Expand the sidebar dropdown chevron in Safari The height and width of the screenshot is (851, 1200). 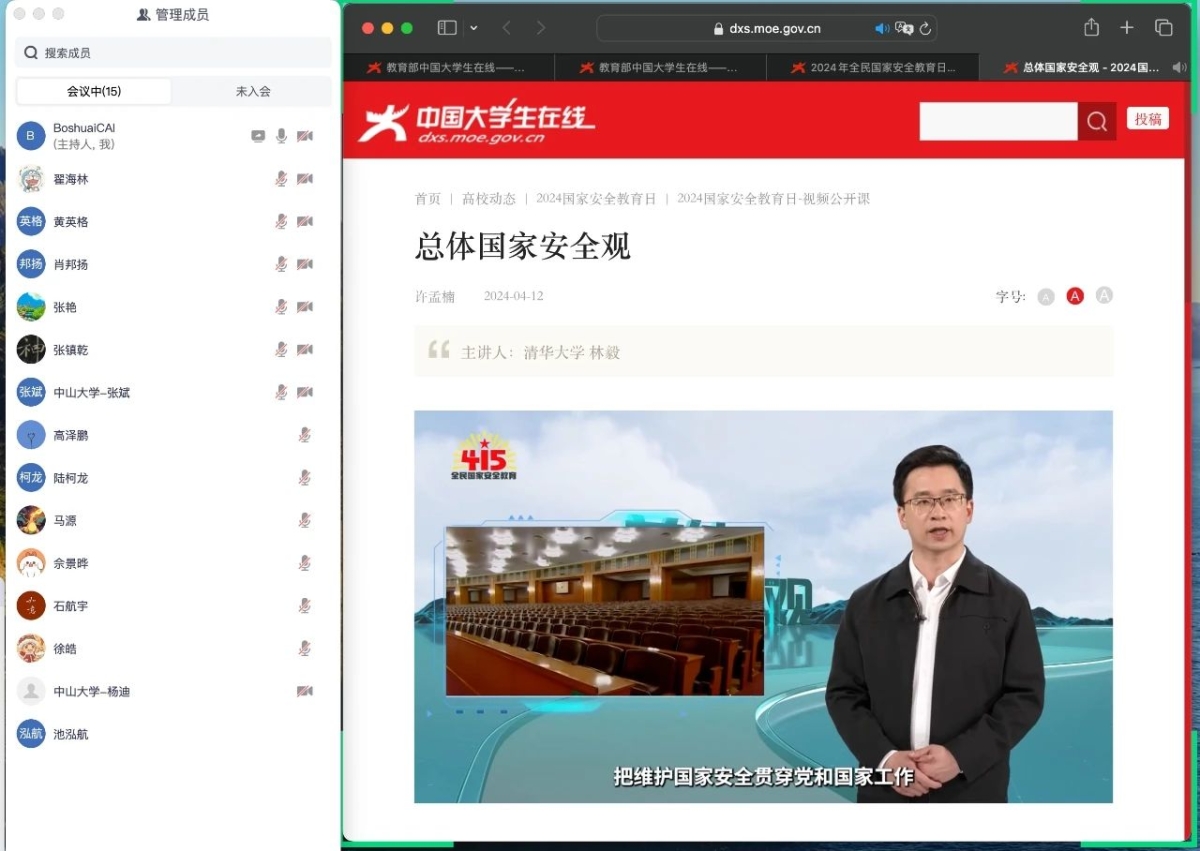(x=474, y=28)
